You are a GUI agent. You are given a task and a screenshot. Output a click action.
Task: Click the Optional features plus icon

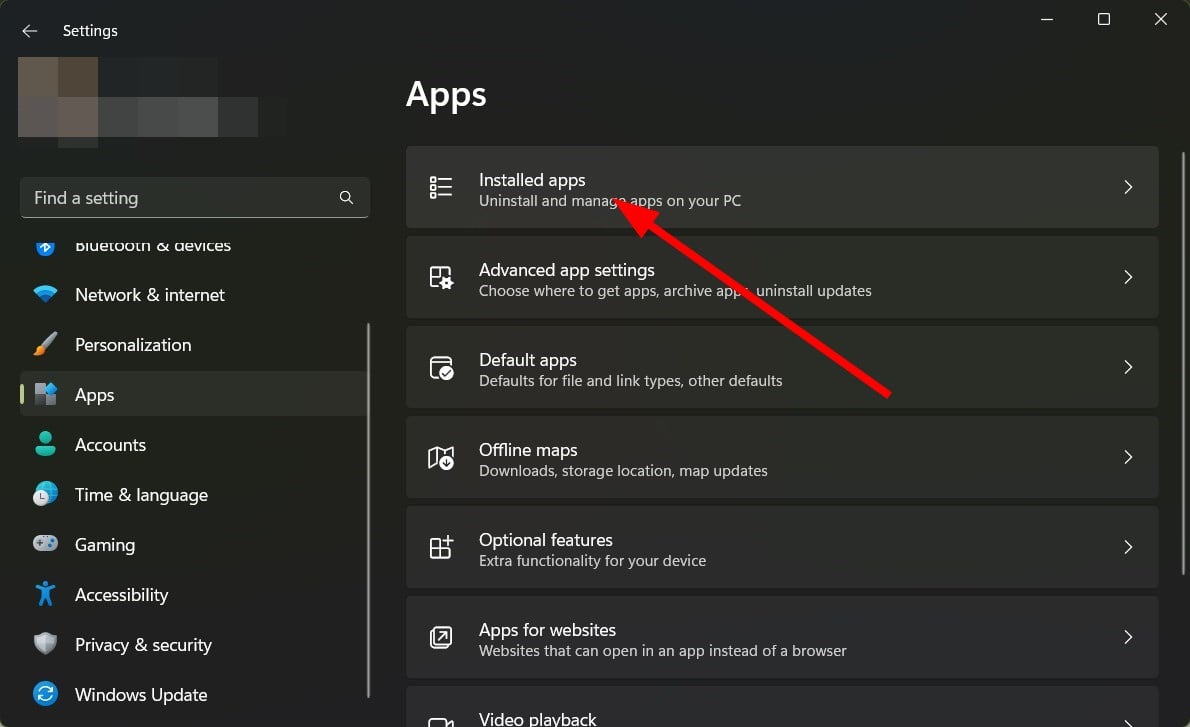coord(440,547)
